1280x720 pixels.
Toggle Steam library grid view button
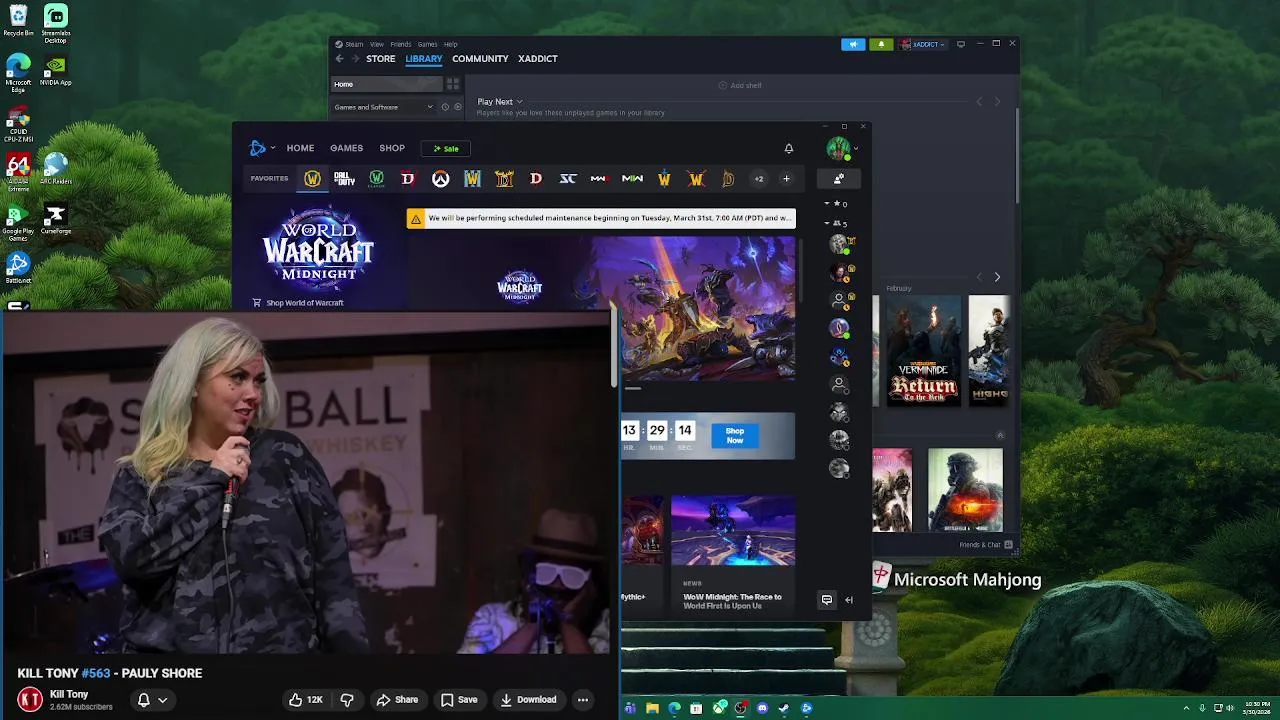coord(453,85)
